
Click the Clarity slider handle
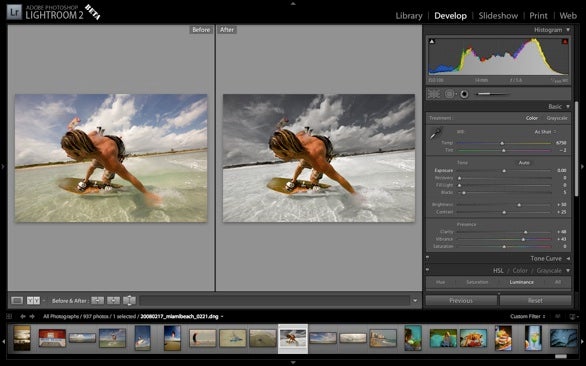pos(525,232)
